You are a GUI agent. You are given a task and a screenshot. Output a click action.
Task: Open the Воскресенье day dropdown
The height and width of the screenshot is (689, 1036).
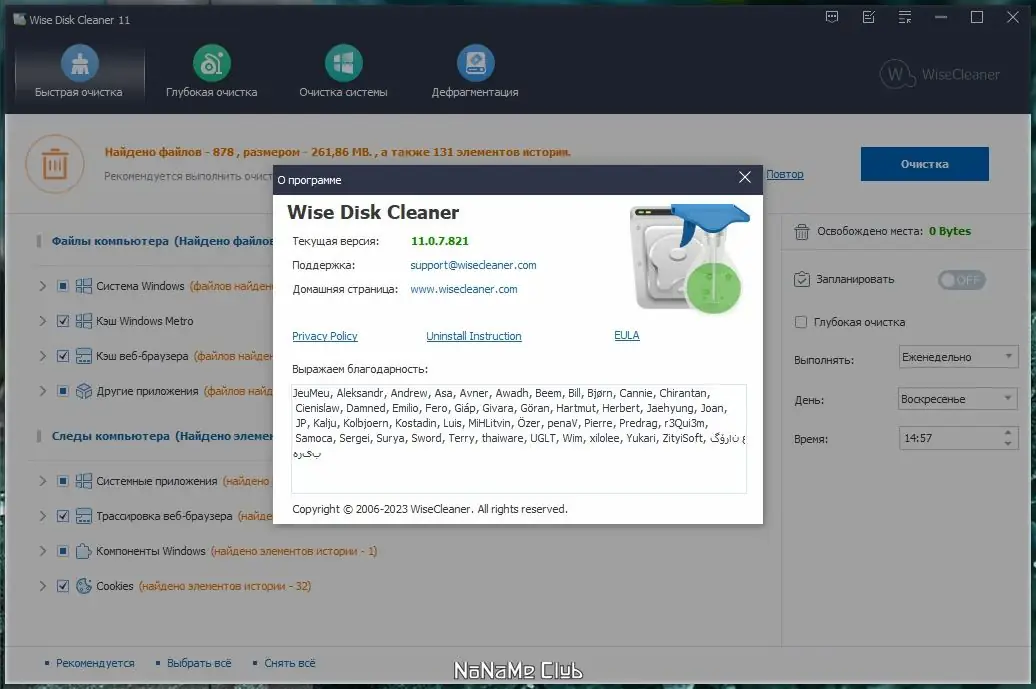[x=957, y=399]
